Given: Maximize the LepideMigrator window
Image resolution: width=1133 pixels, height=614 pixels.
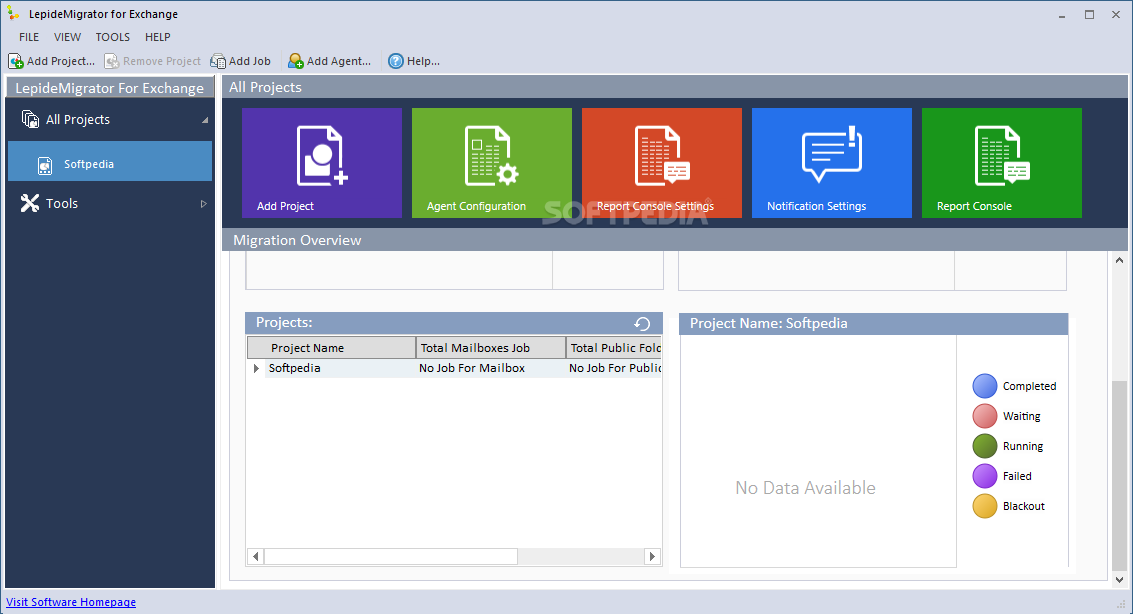Looking at the screenshot, I should tap(1089, 14).
